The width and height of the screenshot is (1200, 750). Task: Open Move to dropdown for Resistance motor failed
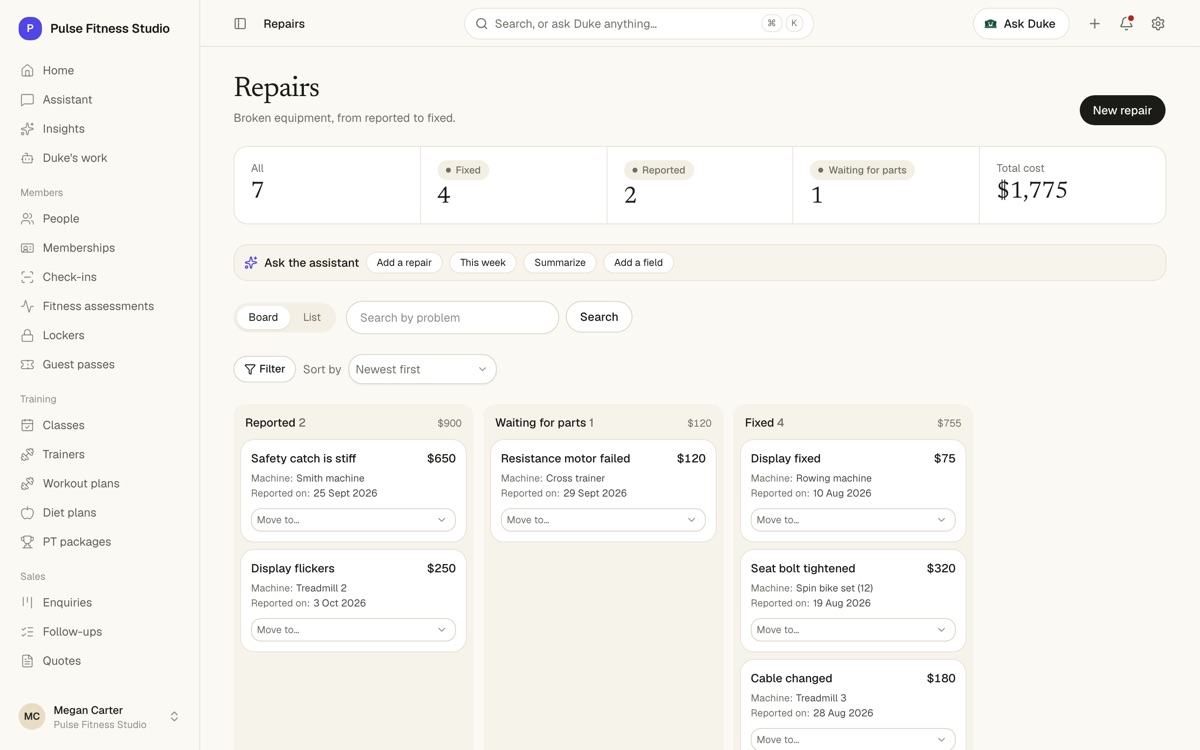click(603, 520)
